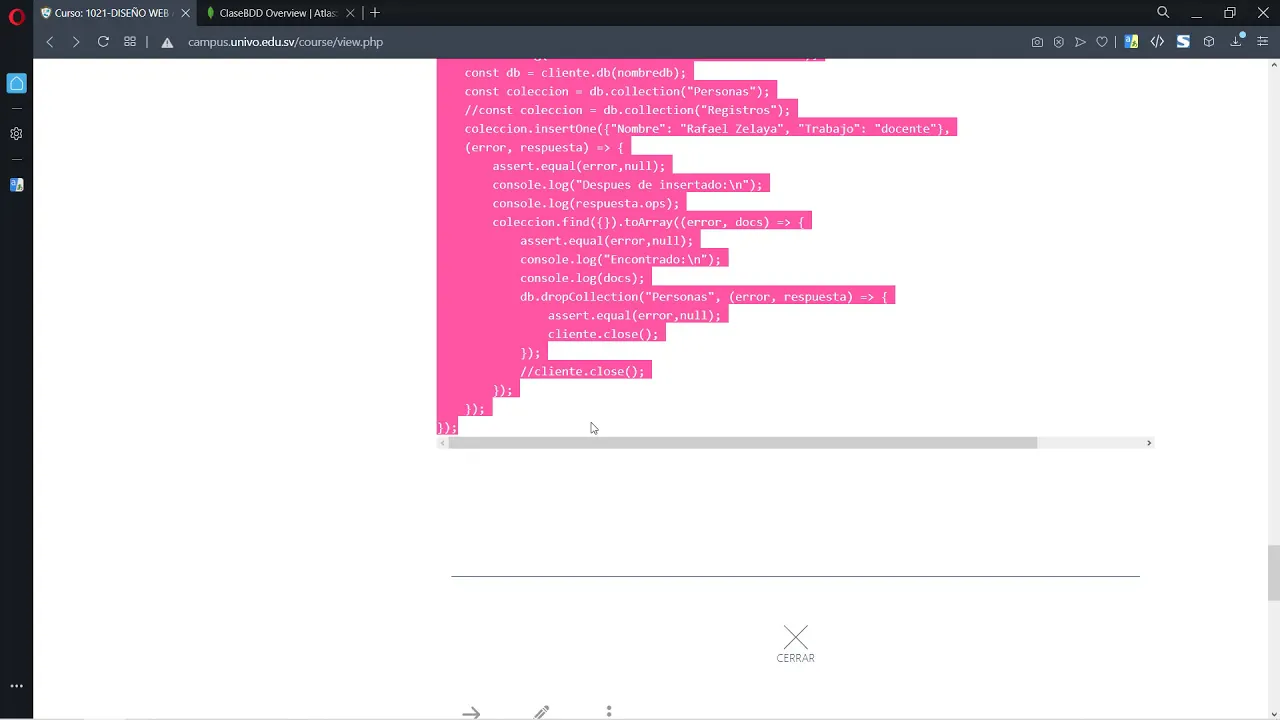The image size is (1280, 720).
Task: Click the page scrollbar up arrow
Action: coord(1273,64)
